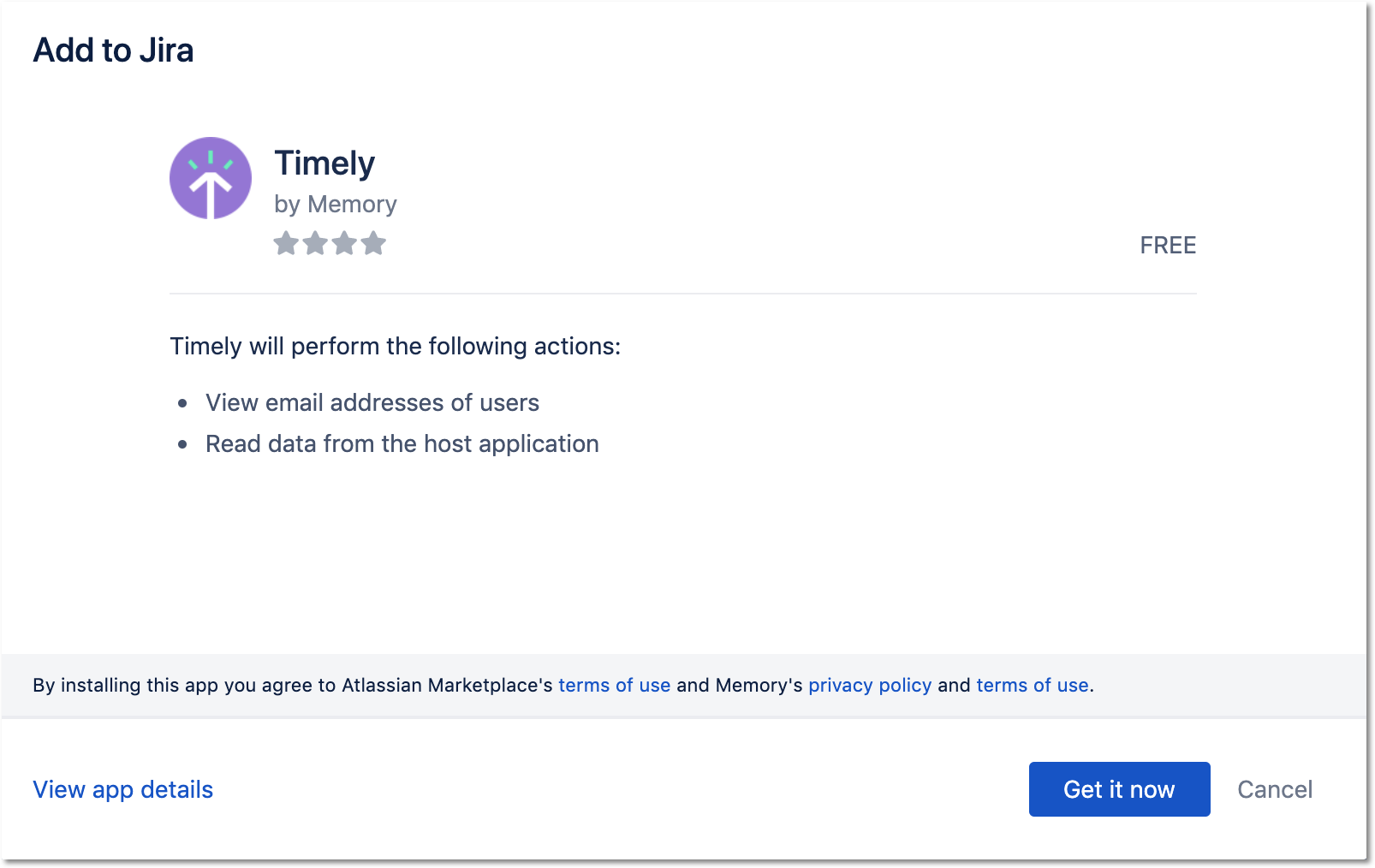Click the bullet before 'View email addresses'
The image size is (1375, 868).
pyautogui.click(x=182, y=403)
